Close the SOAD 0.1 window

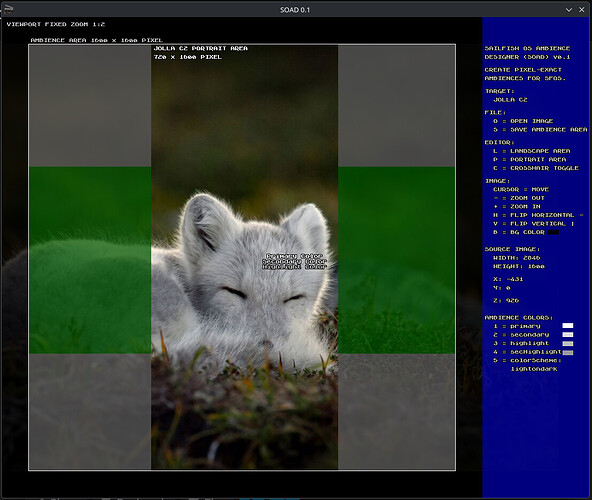(x=582, y=10)
